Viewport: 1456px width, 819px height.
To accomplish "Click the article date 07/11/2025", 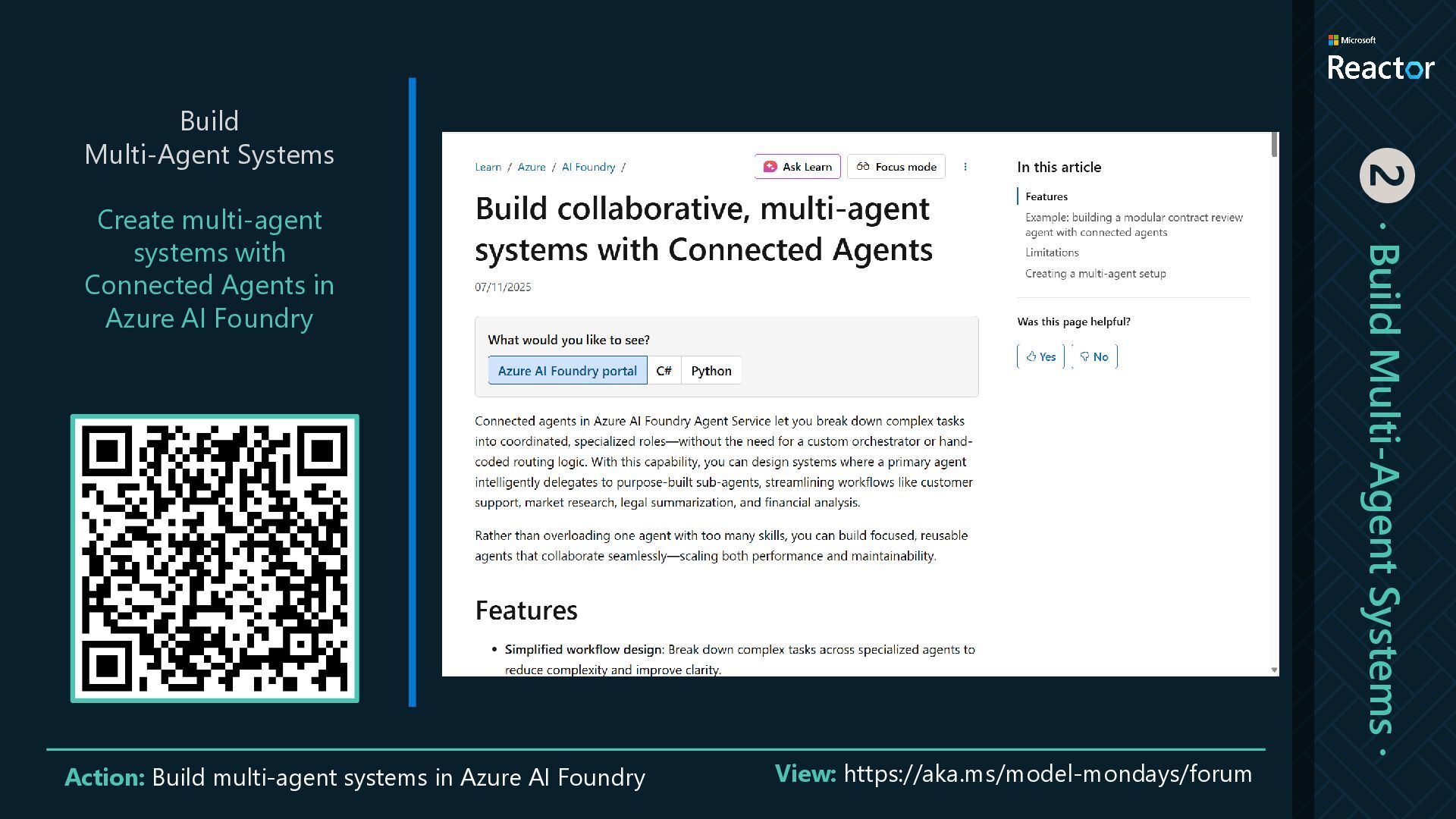I will pyautogui.click(x=503, y=287).
